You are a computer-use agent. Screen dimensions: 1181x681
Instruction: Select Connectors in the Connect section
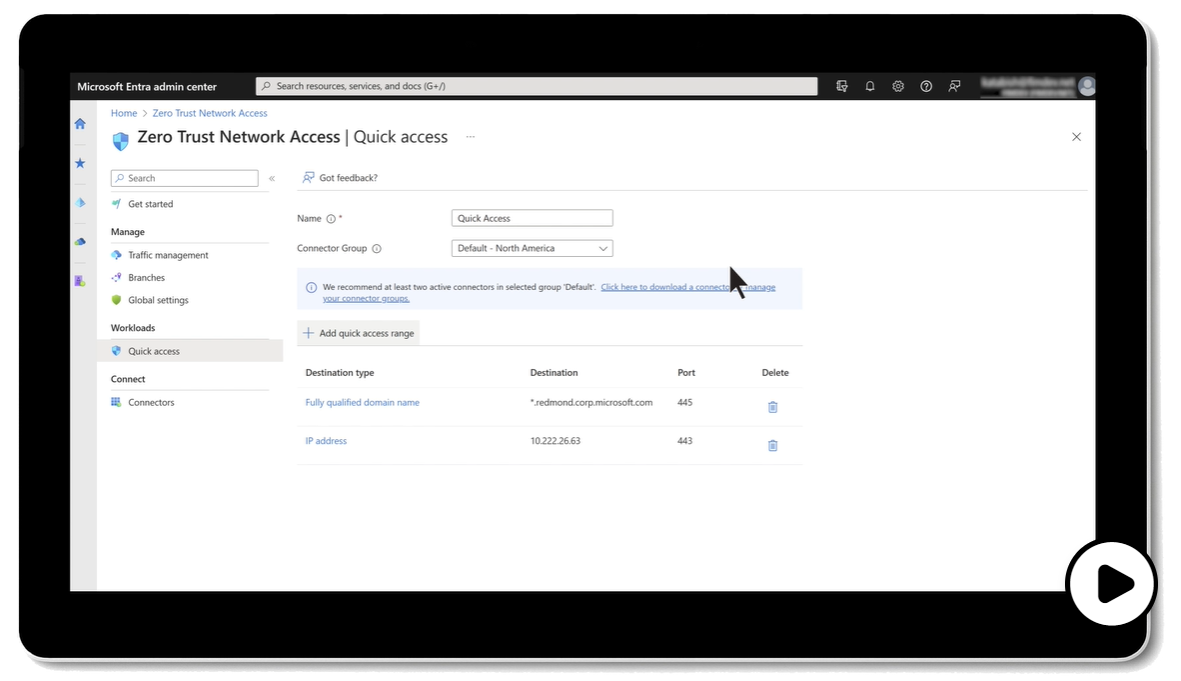[x=151, y=402]
